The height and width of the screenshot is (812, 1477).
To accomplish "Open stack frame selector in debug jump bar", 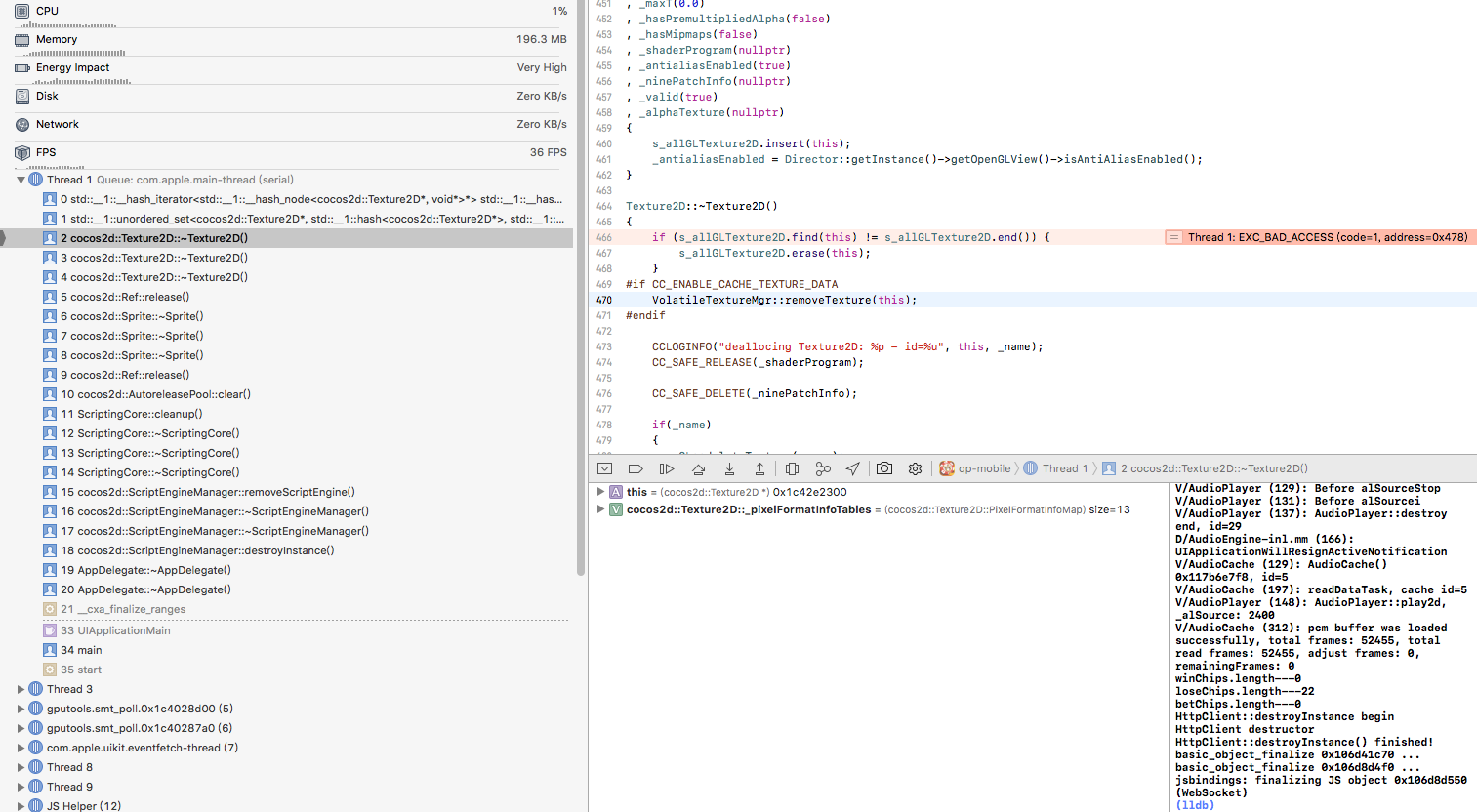I will pos(1205,468).
